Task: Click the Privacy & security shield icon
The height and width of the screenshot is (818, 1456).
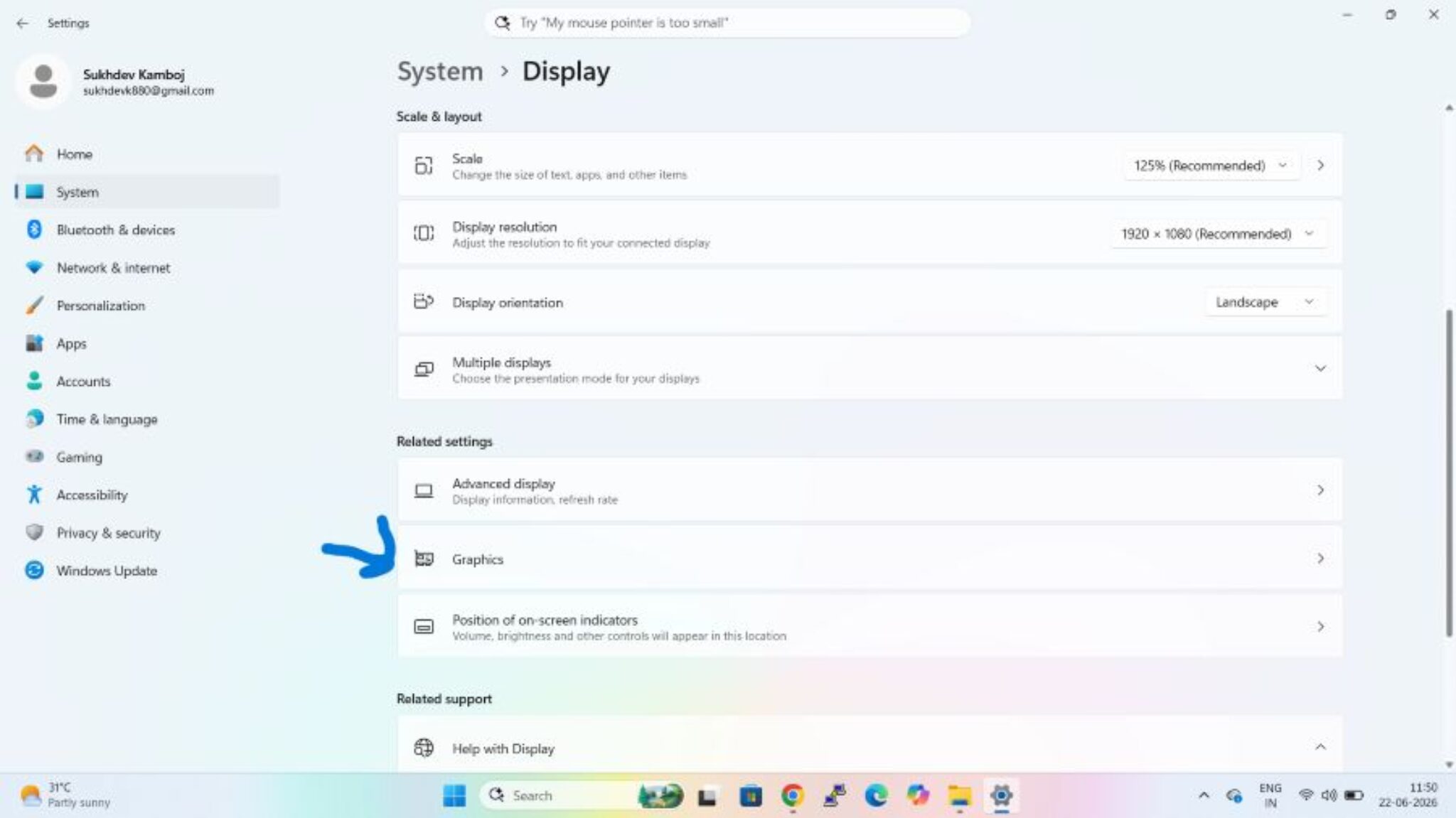Action: coord(34,532)
